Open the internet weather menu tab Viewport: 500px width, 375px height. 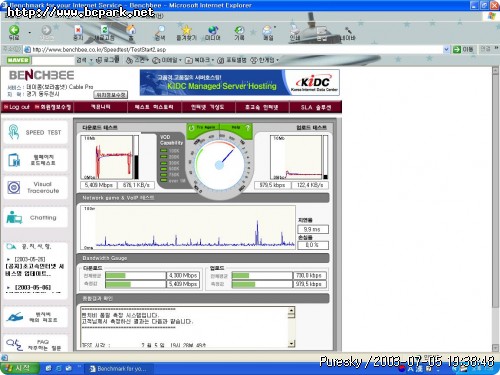coord(208,107)
